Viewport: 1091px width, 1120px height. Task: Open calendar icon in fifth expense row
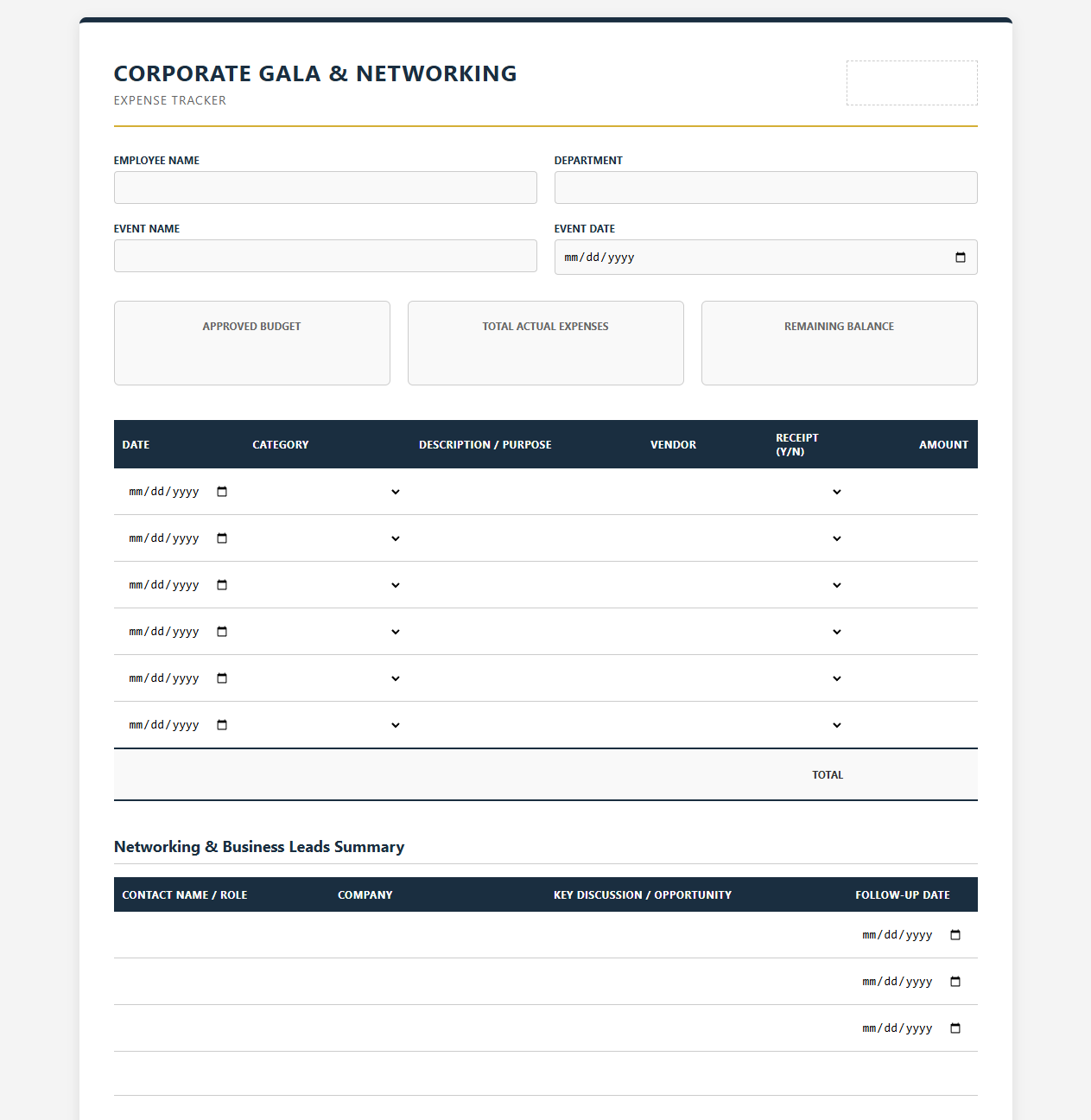click(x=222, y=678)
